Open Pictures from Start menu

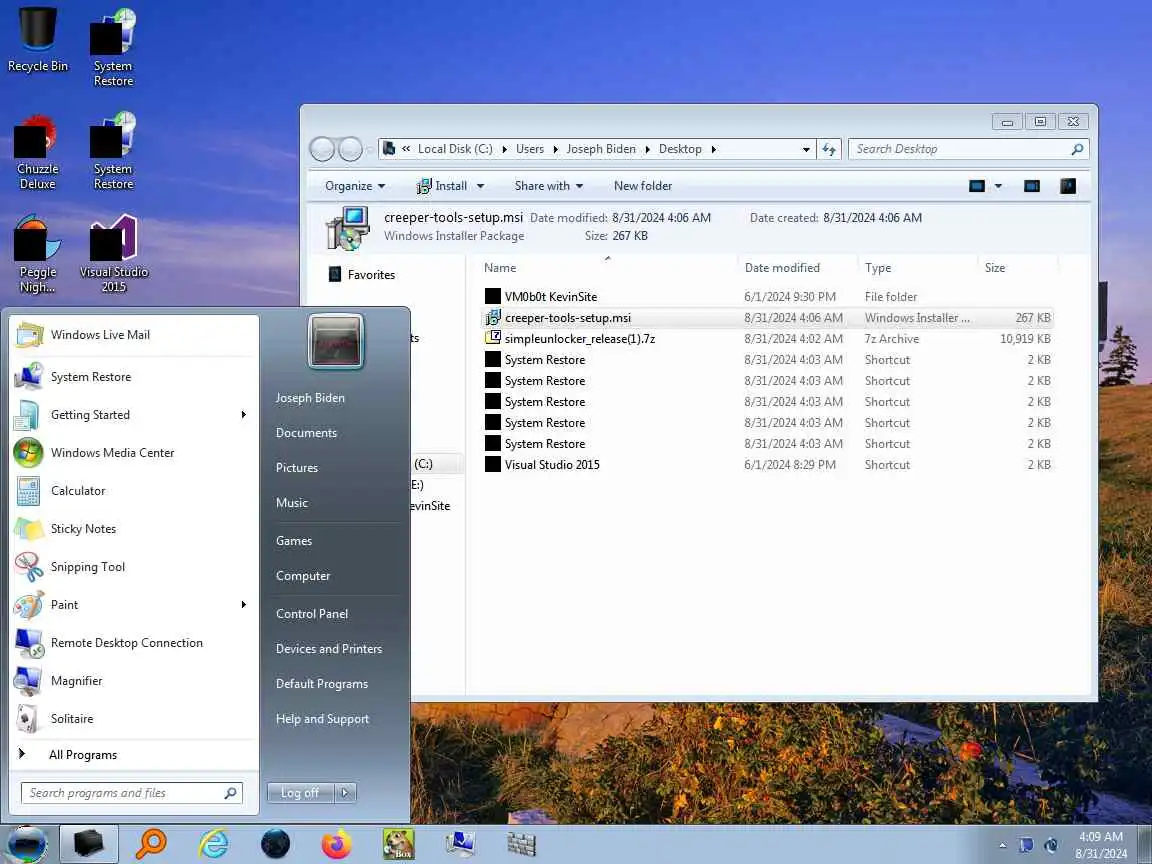tap(297, 468)
